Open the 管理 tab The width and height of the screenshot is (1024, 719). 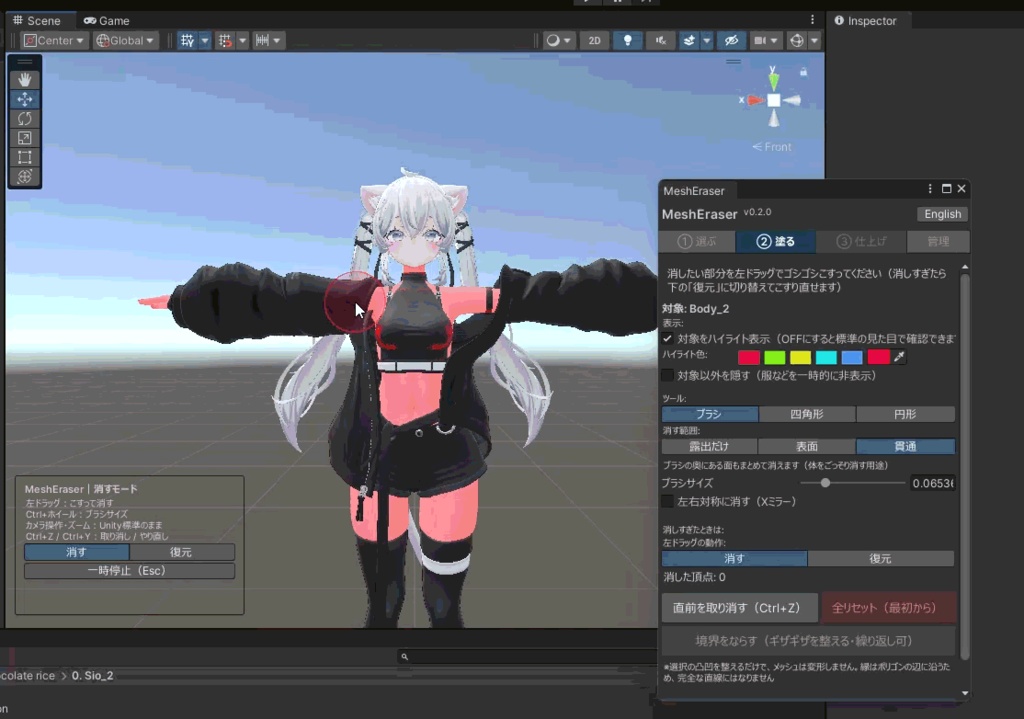point(938,242)
